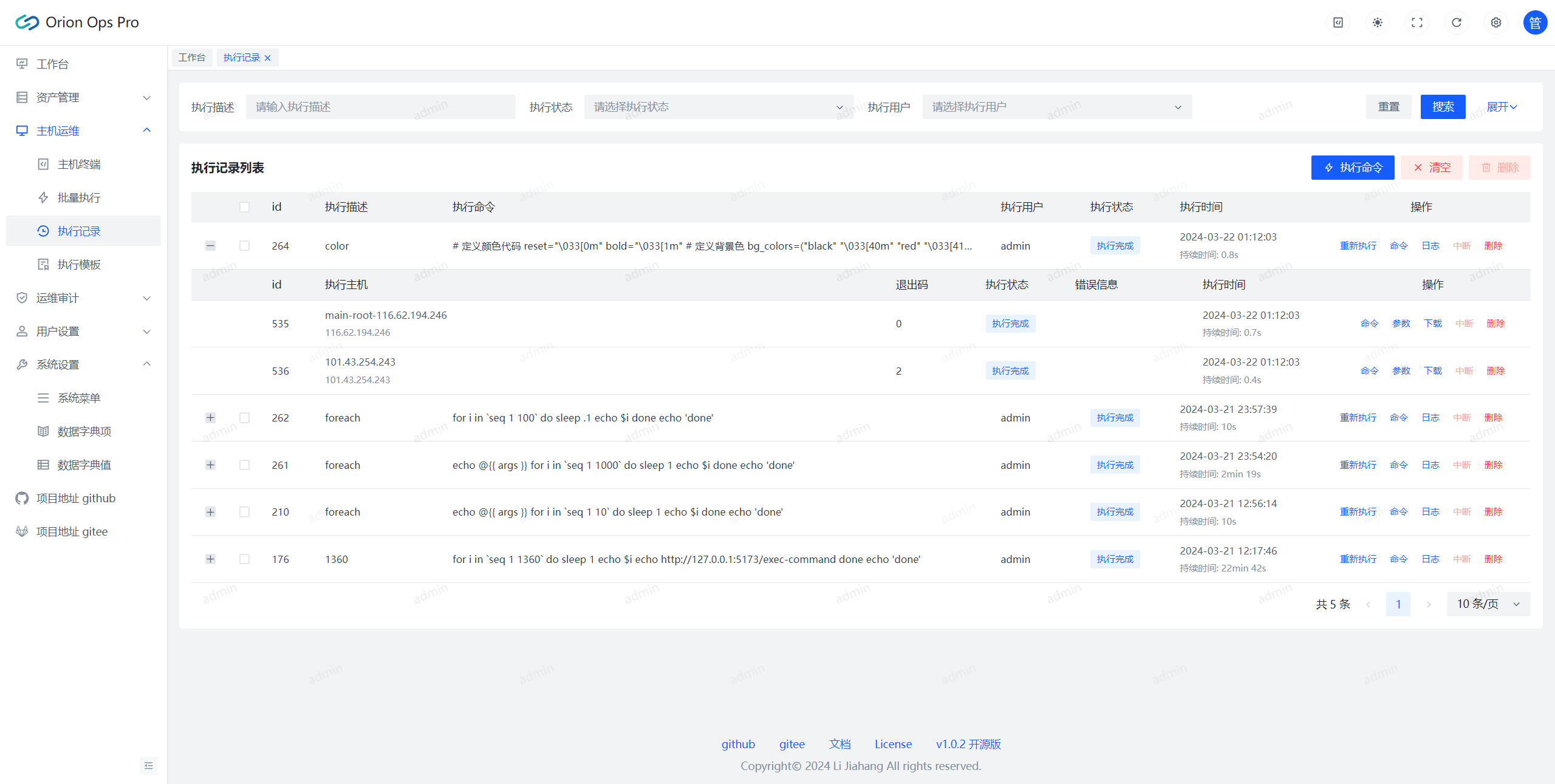This screenshot has width=1555, height=784.
Task: Close the 执行记录 tab with X icon
Action: [x=268, y=58]
